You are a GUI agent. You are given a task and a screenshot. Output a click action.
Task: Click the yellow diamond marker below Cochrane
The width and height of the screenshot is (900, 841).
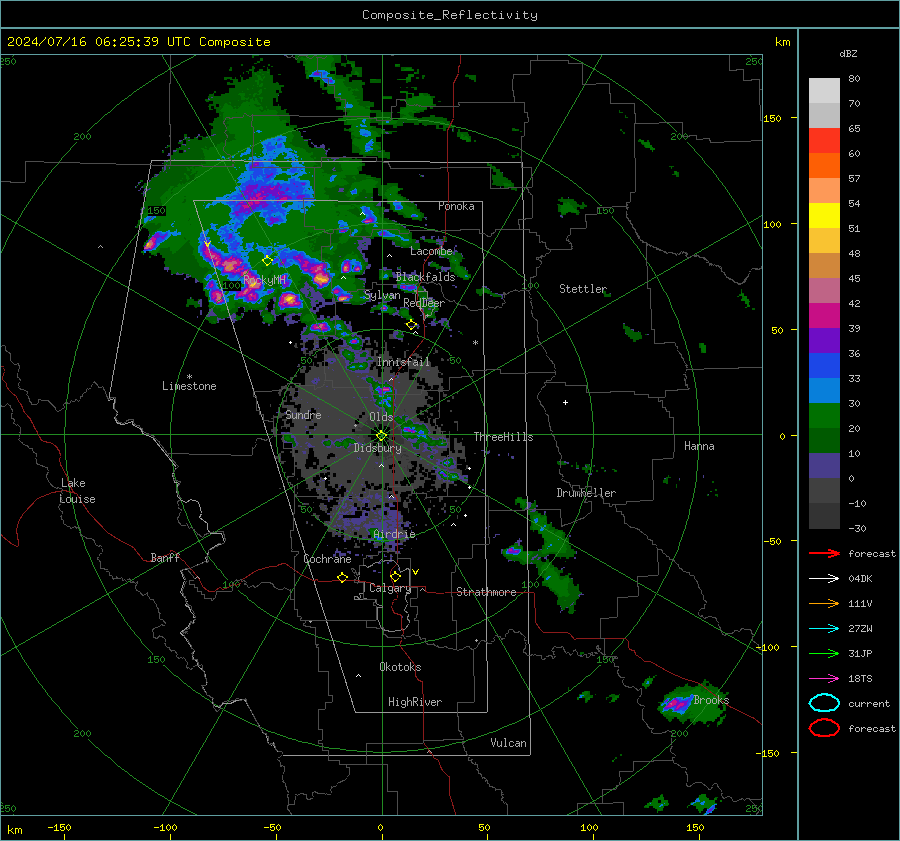tap(343, 577)
